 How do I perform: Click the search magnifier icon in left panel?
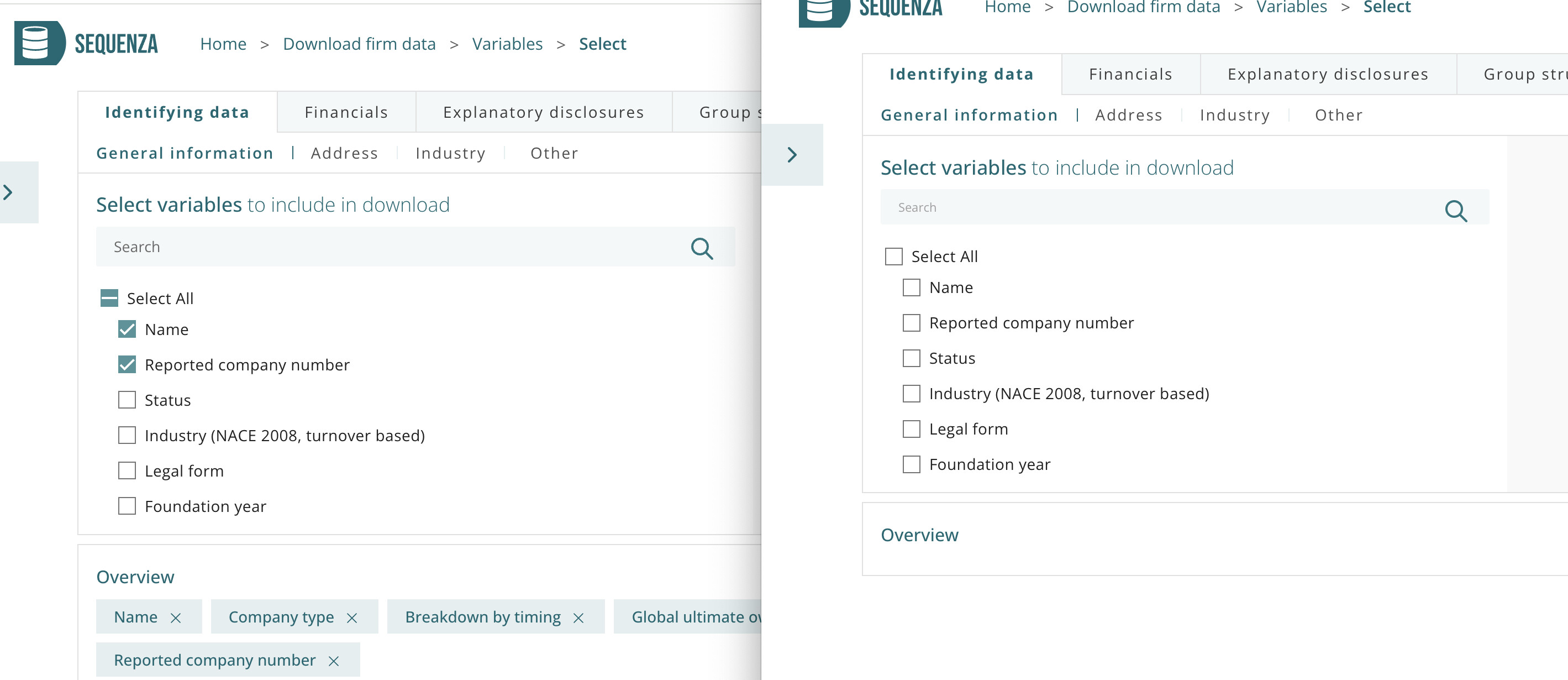701,248
